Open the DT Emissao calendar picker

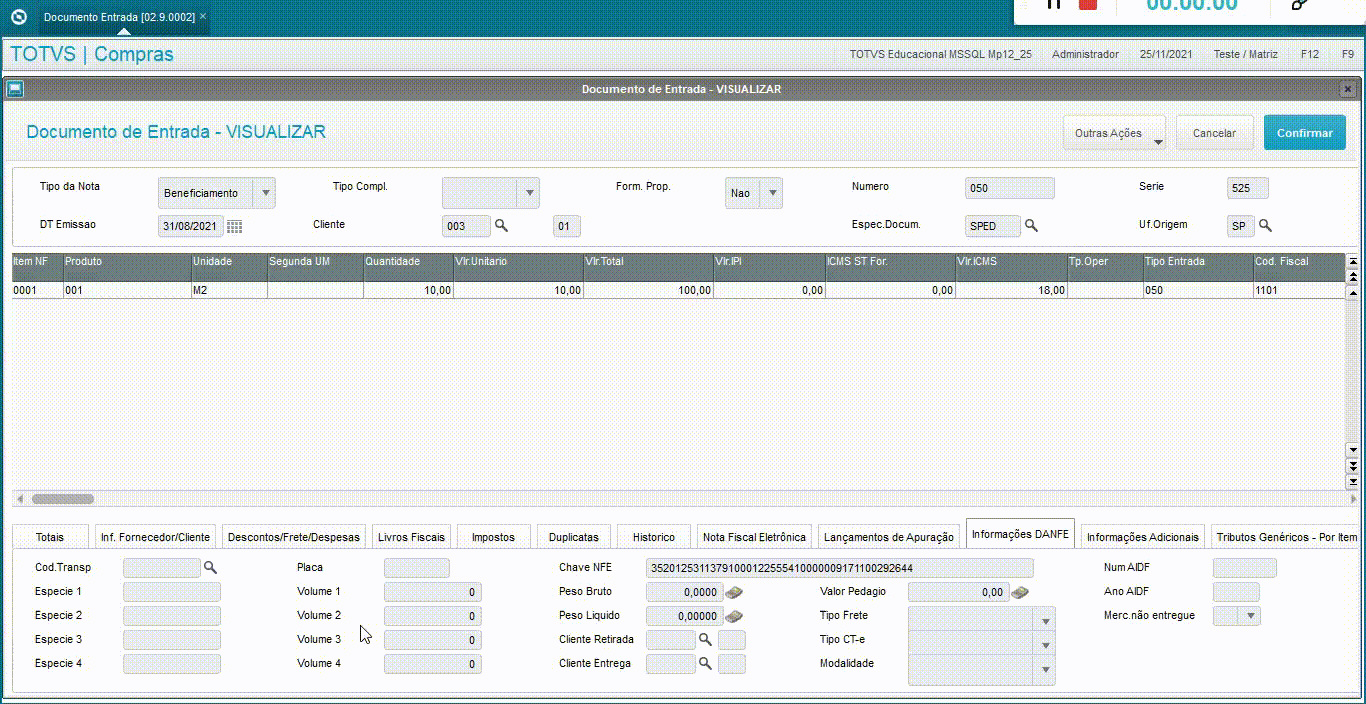point(234,227)
